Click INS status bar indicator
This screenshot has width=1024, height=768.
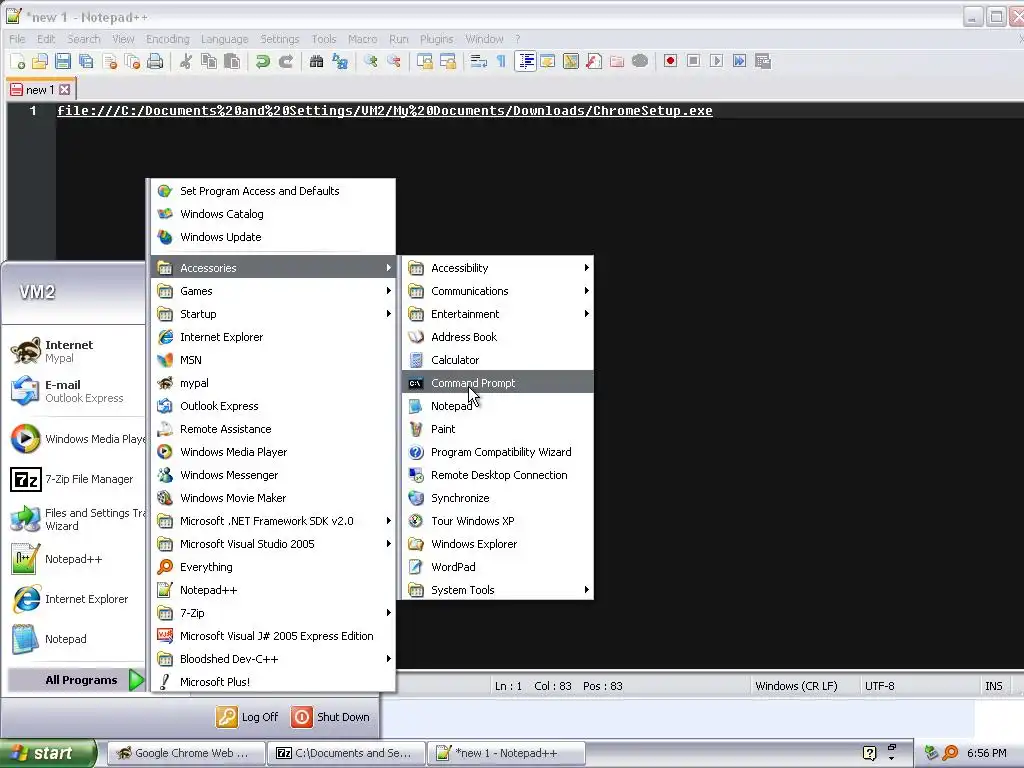993,686
